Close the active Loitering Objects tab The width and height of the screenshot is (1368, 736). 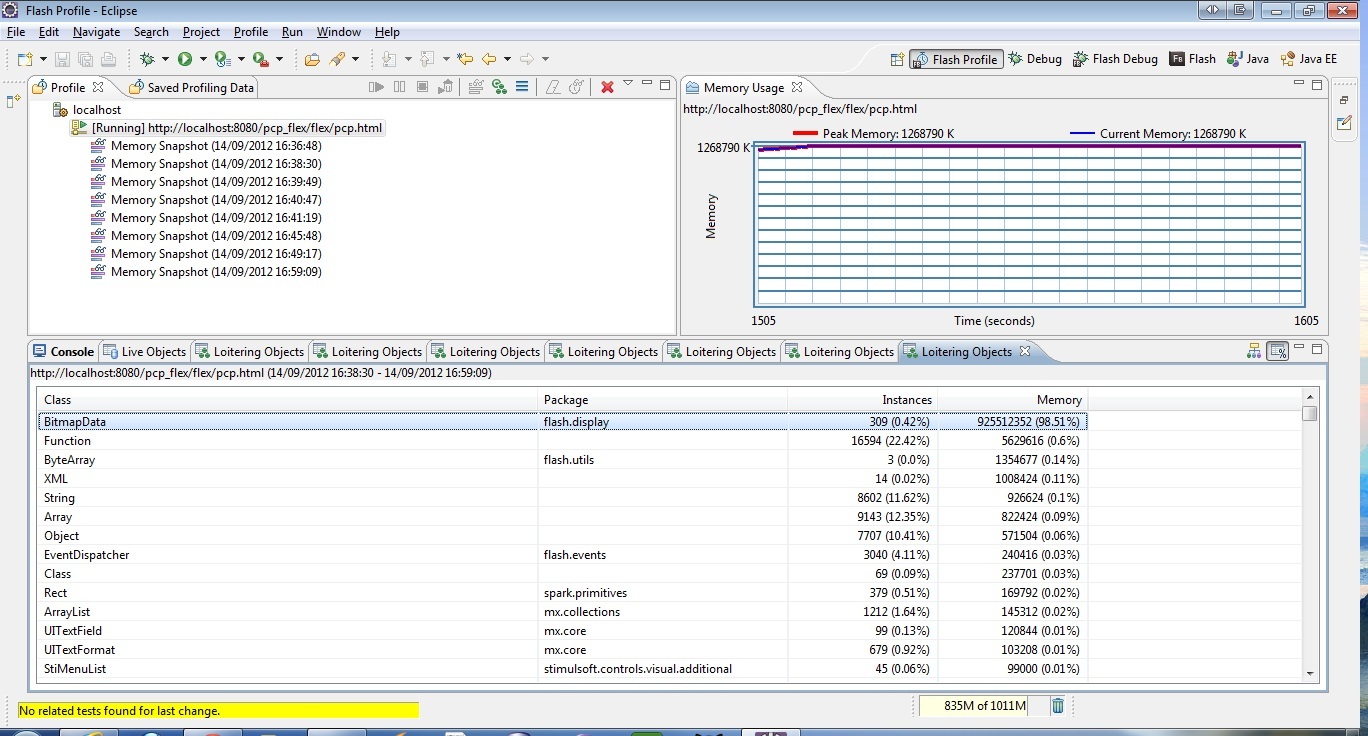pos(1023,351)
